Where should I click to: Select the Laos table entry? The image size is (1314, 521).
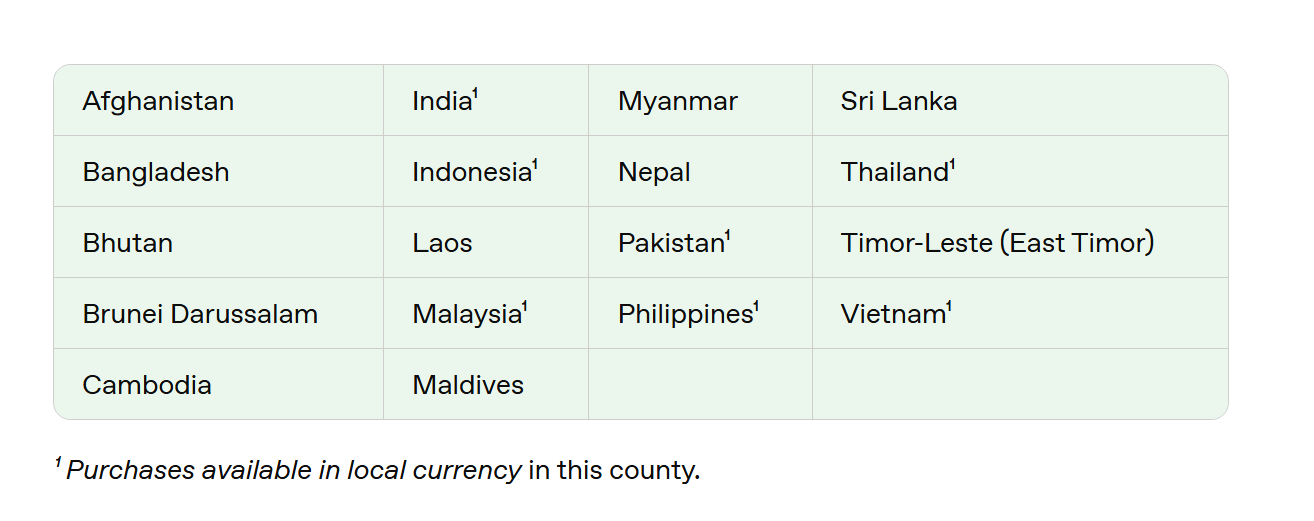(442, 243)
